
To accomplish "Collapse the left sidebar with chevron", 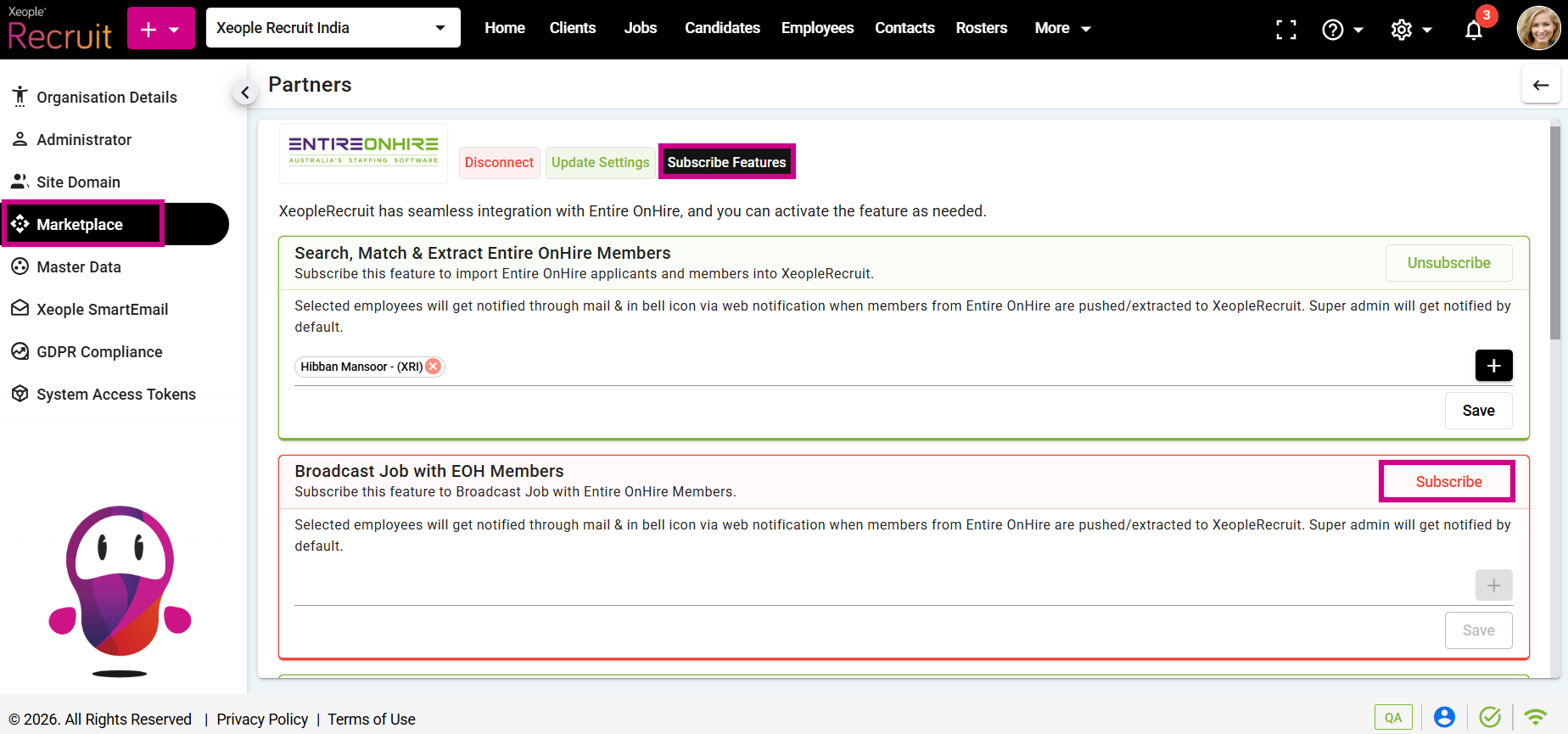I will 245,92.
